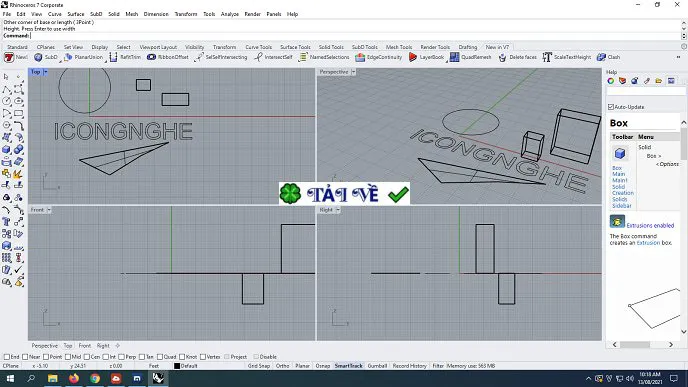The image size is (688, 387).
Task: Toggle Osnap in status bar
Action: point(322,366)
